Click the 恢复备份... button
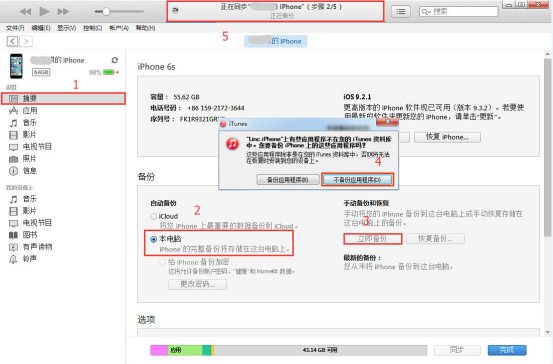Image resolution: width=553 pixels, height=364 pixels. pos(435,239)
